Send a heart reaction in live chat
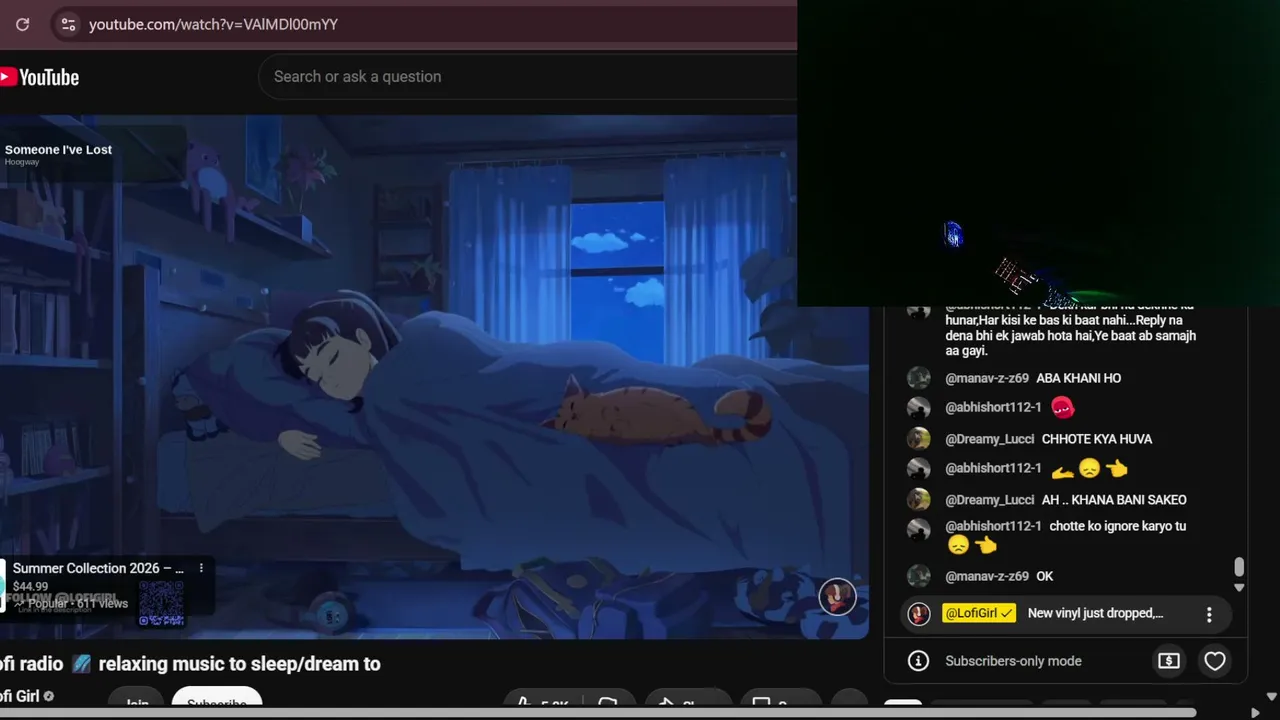 1215,661
